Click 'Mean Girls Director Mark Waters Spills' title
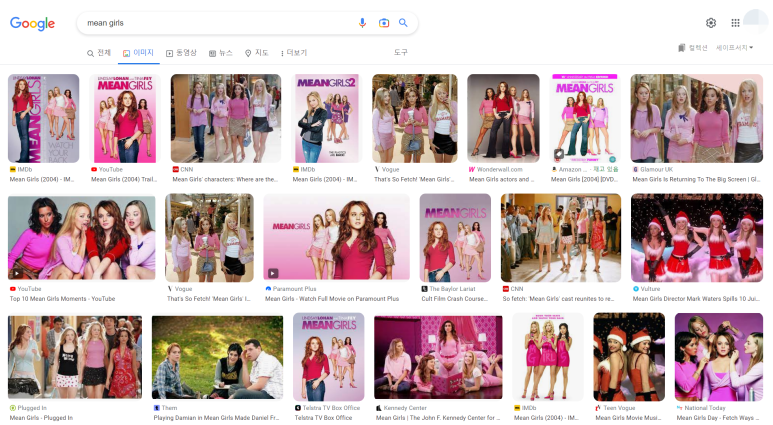The image size is (773, 425). coord(697,299)
